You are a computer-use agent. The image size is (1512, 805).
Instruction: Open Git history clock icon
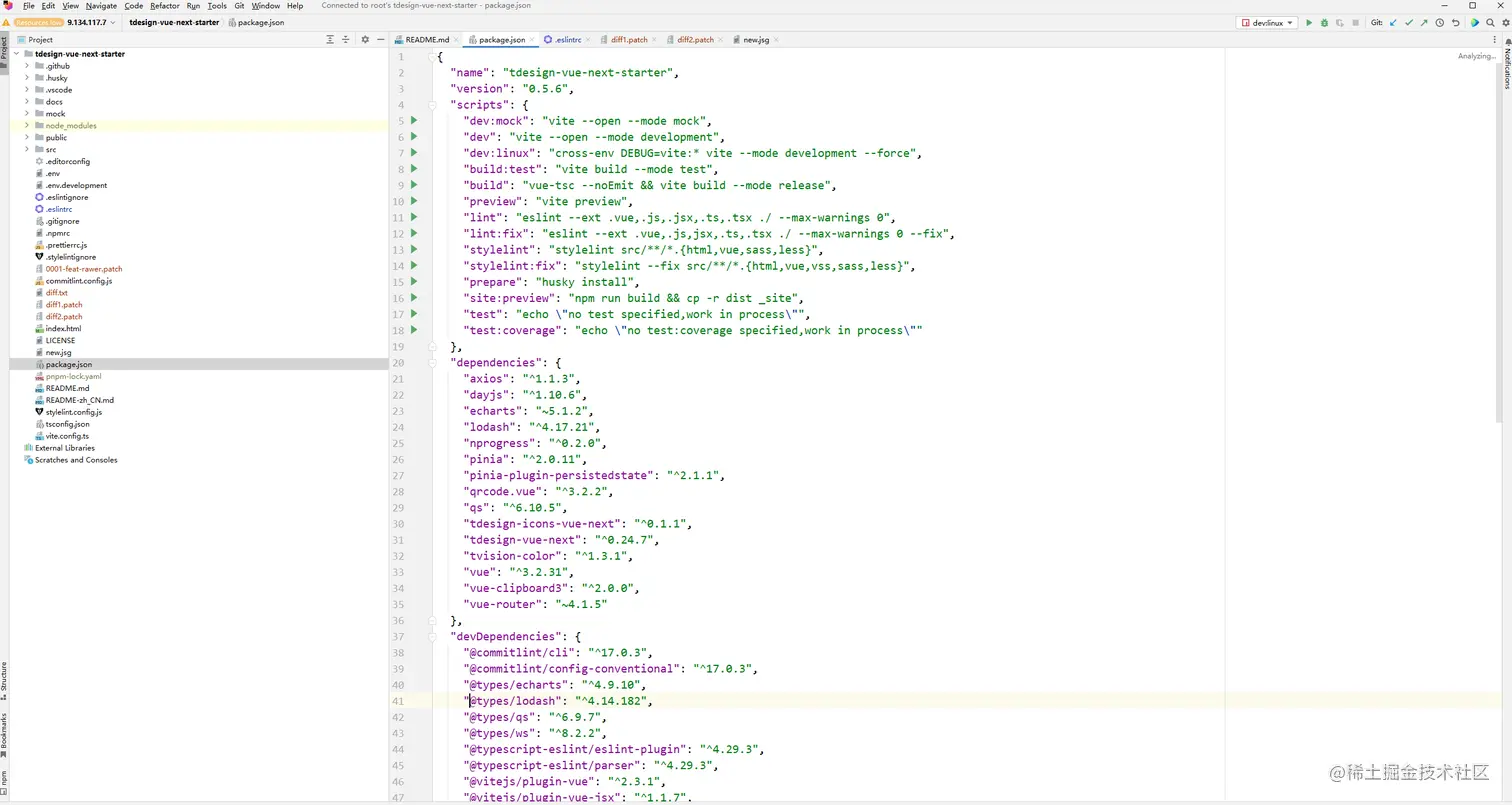coord(1440,22)
